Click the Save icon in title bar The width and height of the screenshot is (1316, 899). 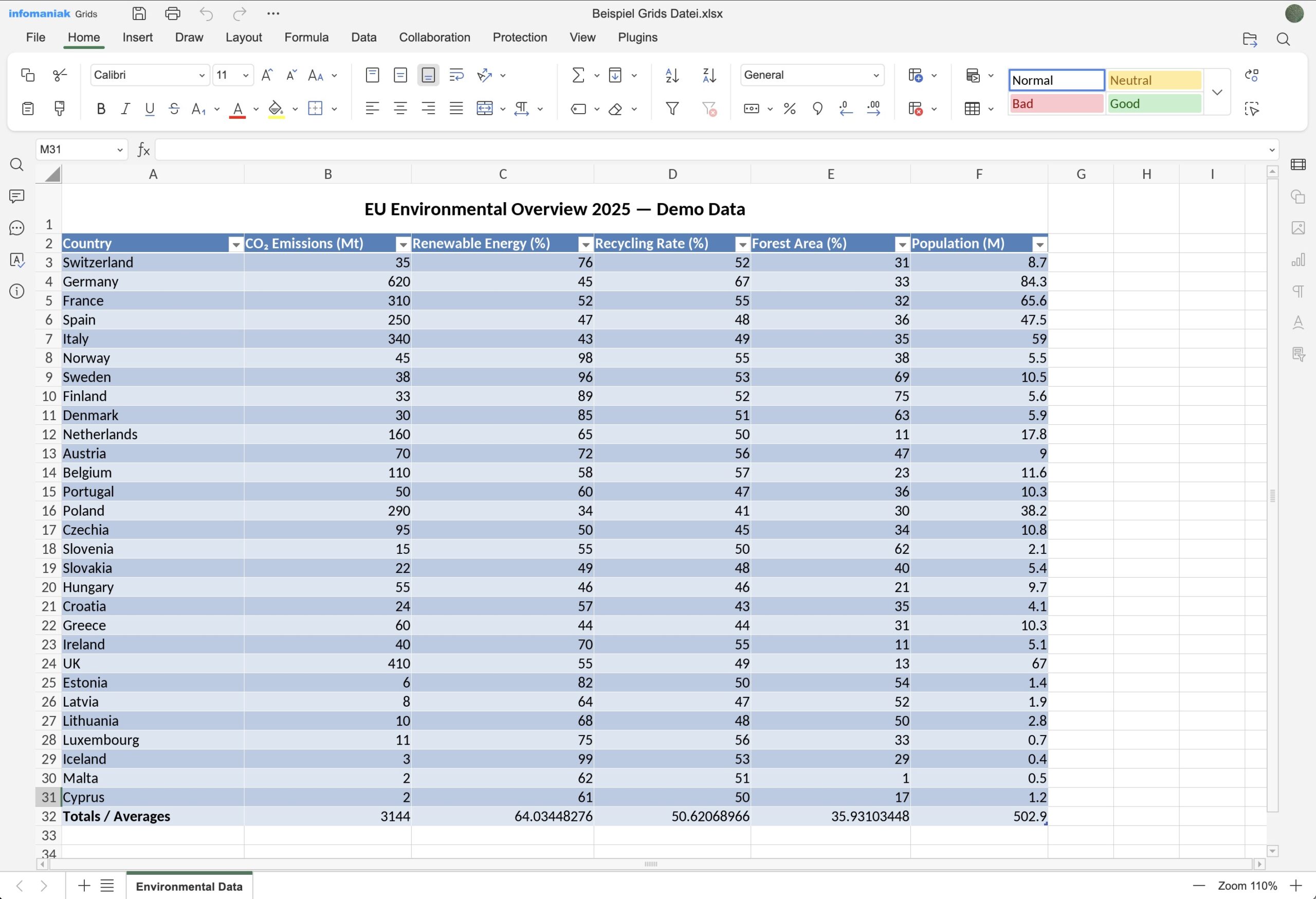click(139, 13)
